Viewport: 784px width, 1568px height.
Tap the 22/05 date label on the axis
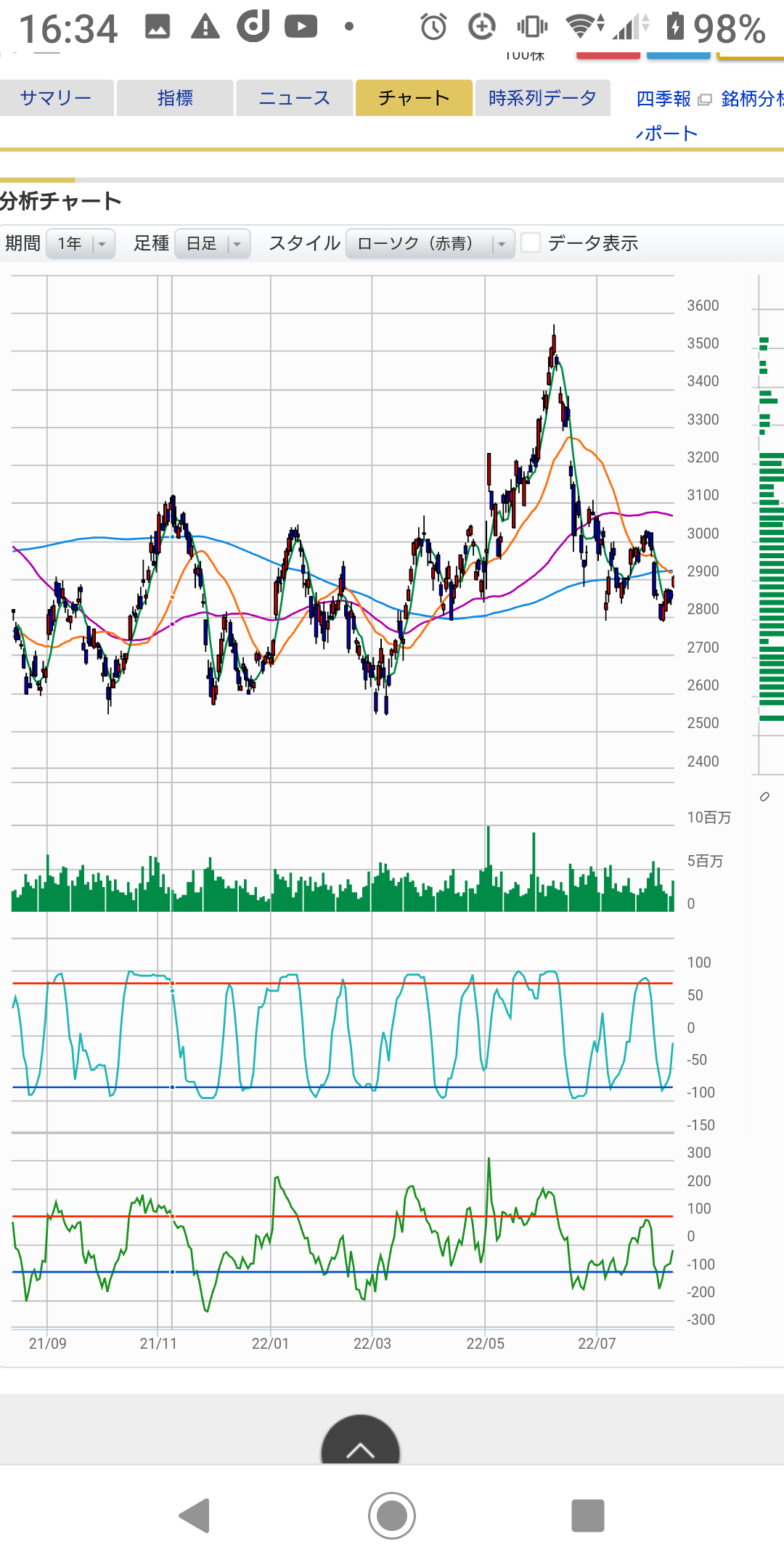point(485,1344)
